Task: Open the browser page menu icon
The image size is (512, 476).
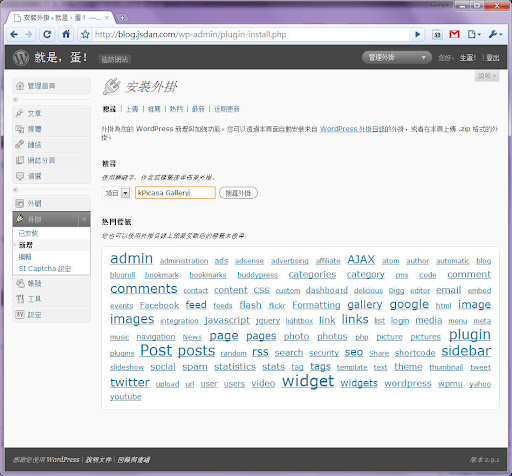Action: pos(474,34)
